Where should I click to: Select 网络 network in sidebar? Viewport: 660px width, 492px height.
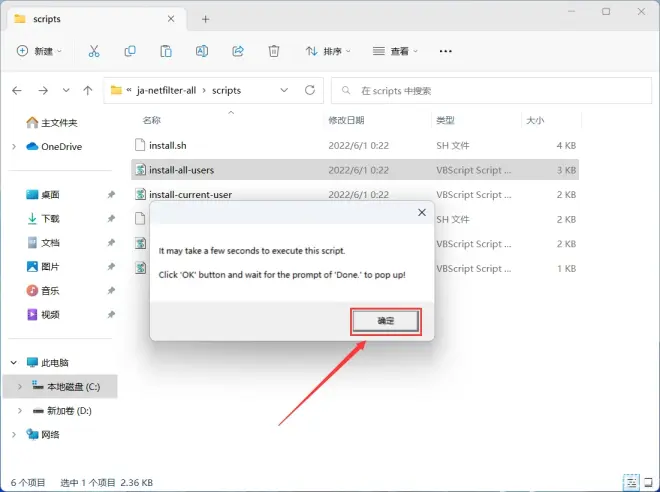43,434
